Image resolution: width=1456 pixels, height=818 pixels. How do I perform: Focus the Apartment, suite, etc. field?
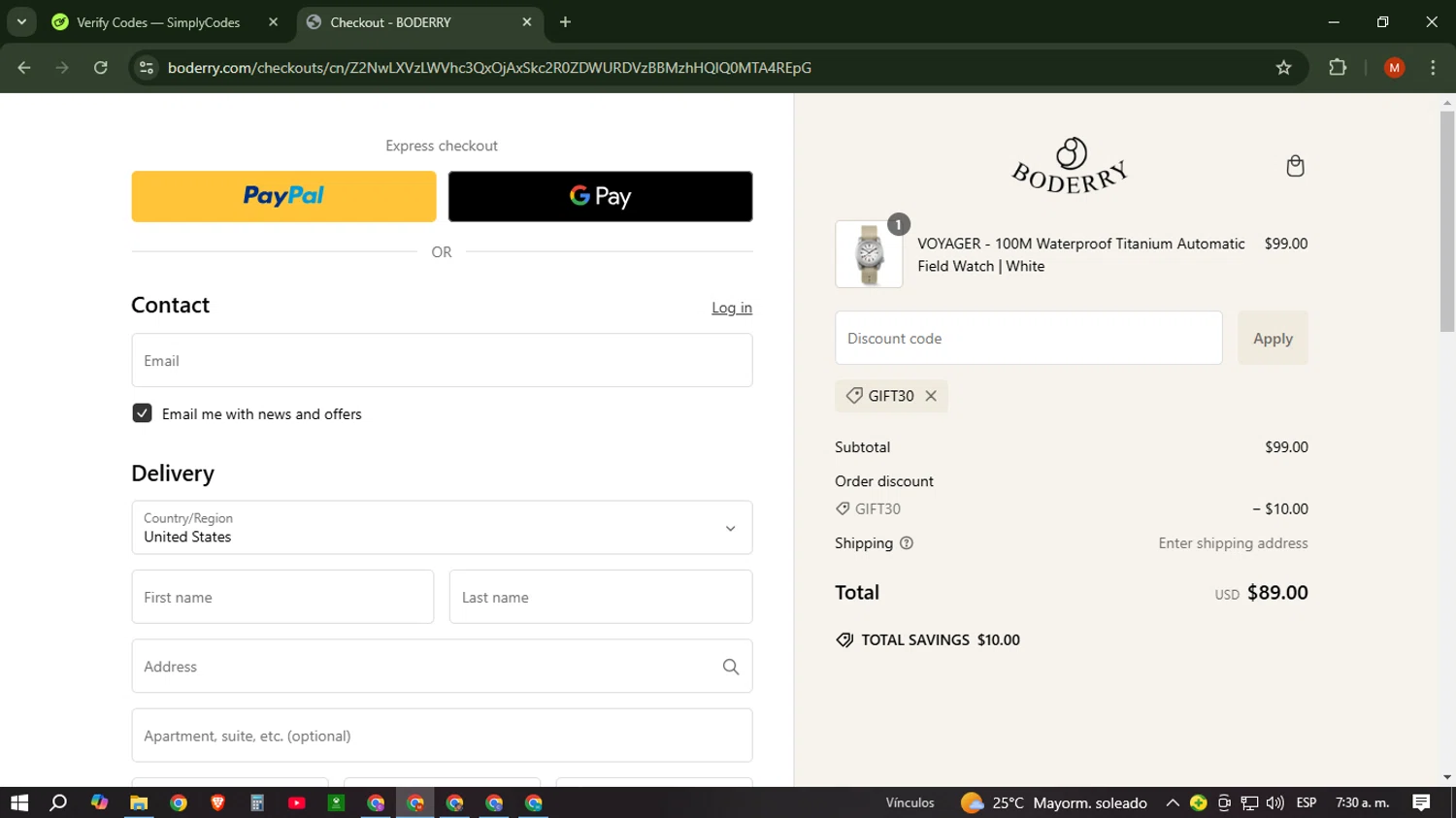442,736
